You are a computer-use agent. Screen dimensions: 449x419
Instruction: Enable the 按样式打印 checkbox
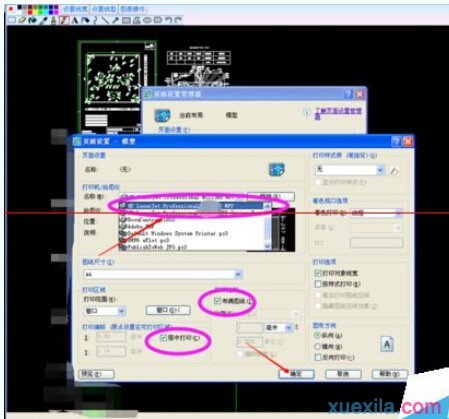pyautogui.click(x=317, y=284)
